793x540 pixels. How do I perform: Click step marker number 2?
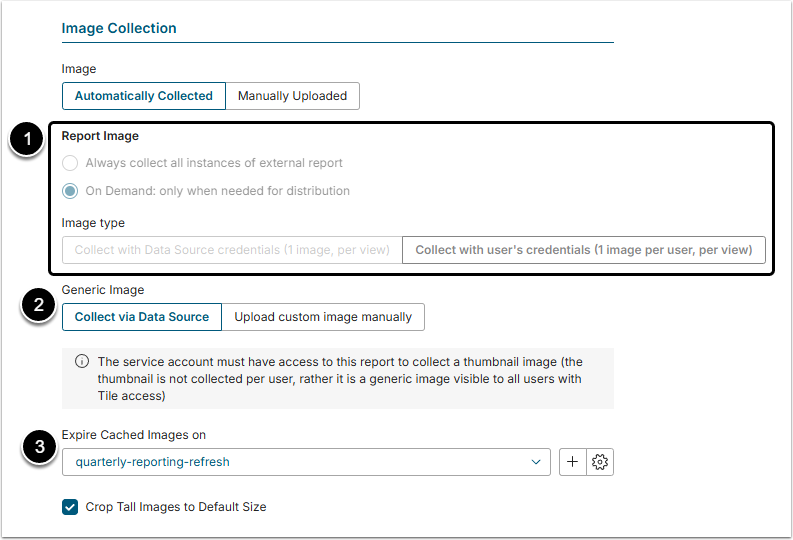point(38,306)
